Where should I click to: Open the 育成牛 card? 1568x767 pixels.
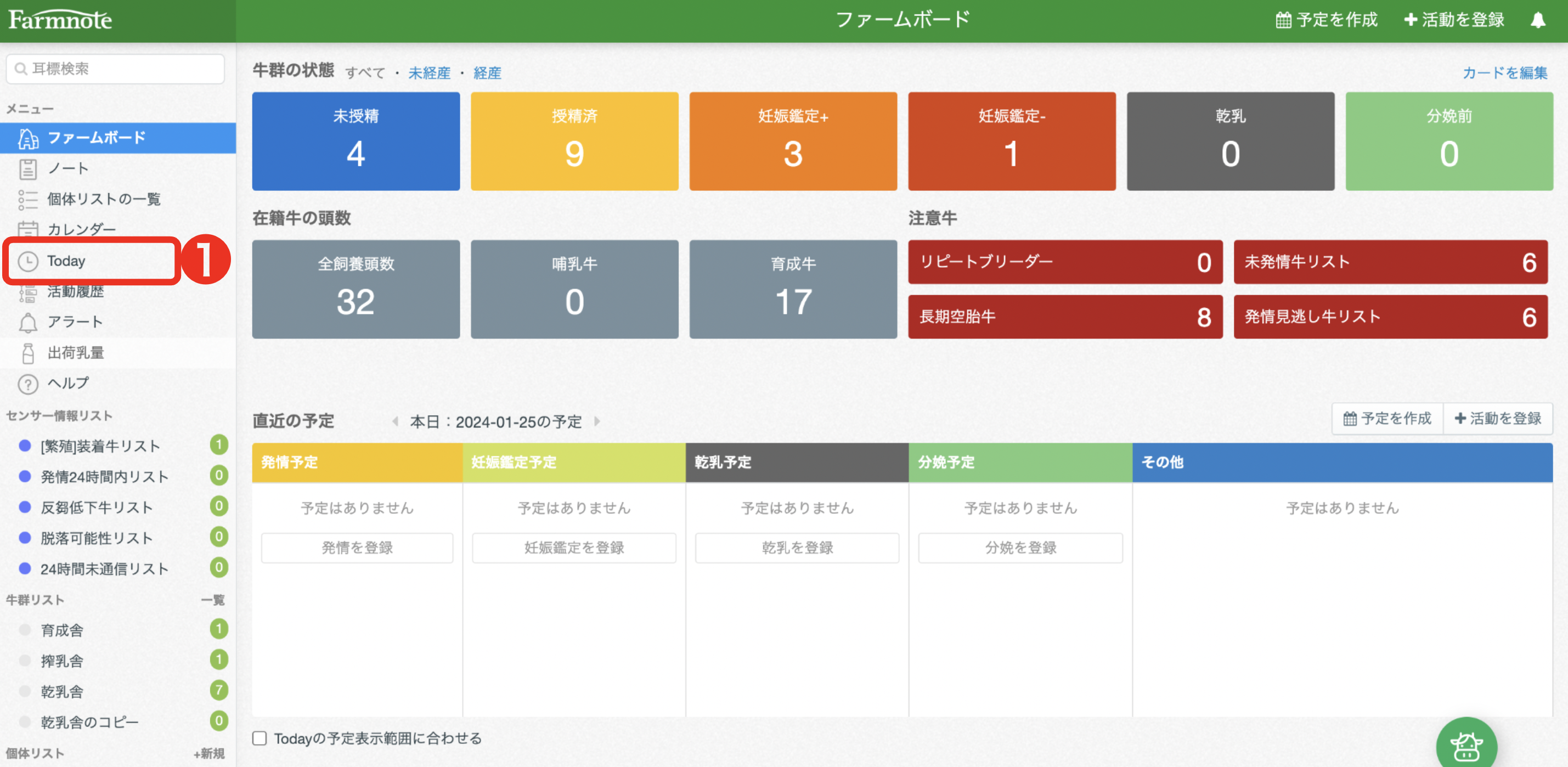pyautogui.click(x=793, y=289)
